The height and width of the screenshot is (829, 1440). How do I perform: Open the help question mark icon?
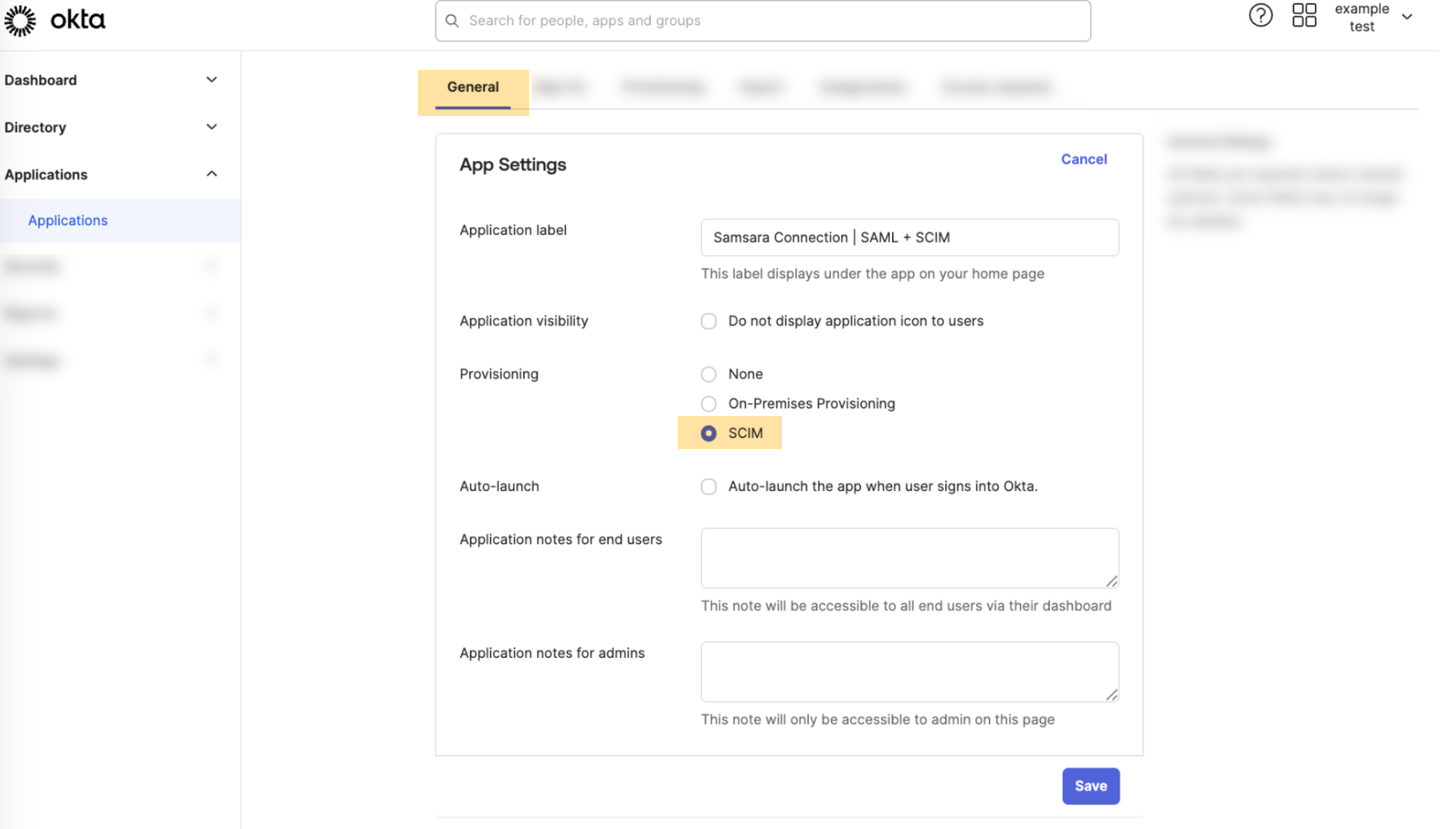point(1261,15)
